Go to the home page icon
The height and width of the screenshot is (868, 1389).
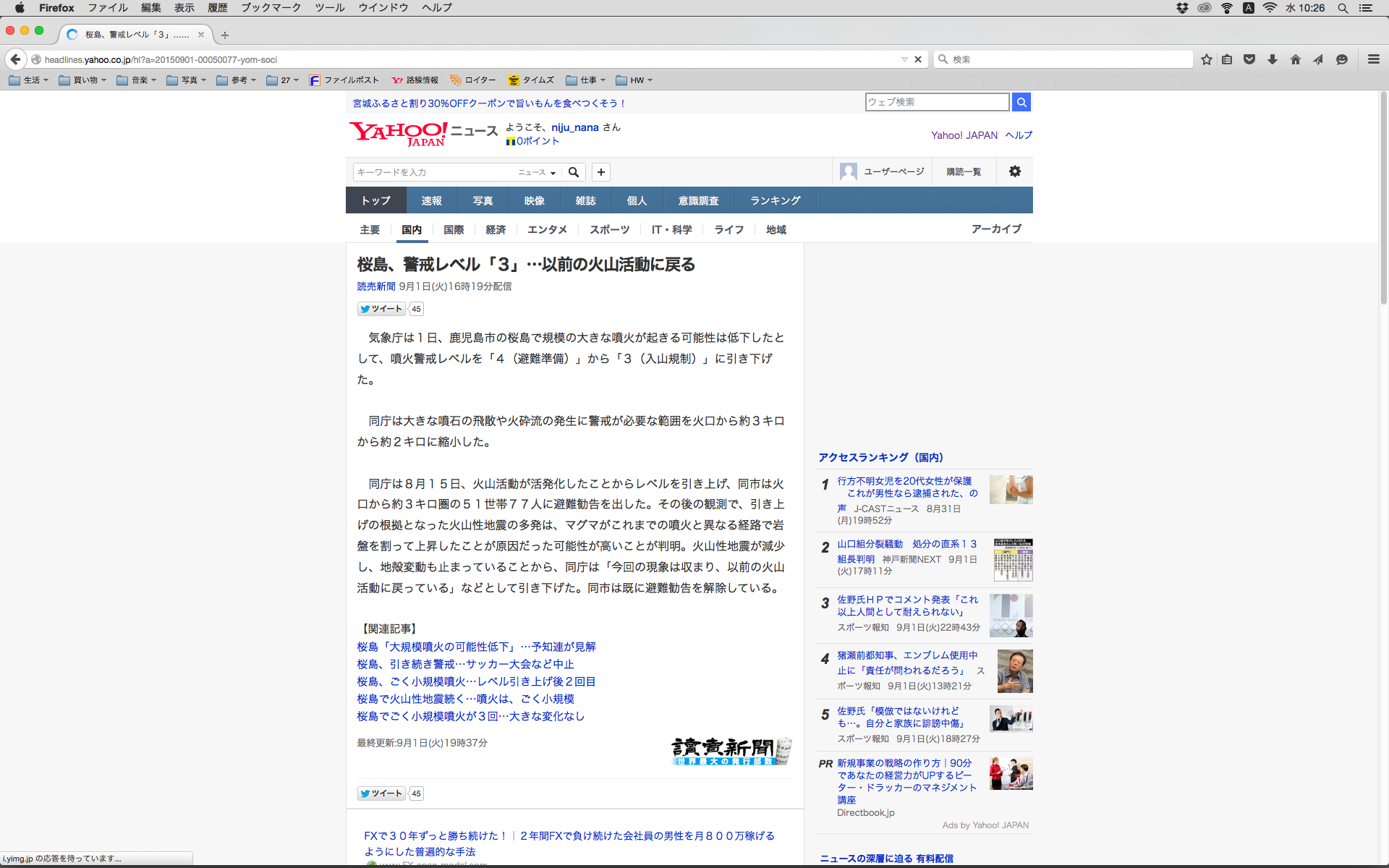1295,59
